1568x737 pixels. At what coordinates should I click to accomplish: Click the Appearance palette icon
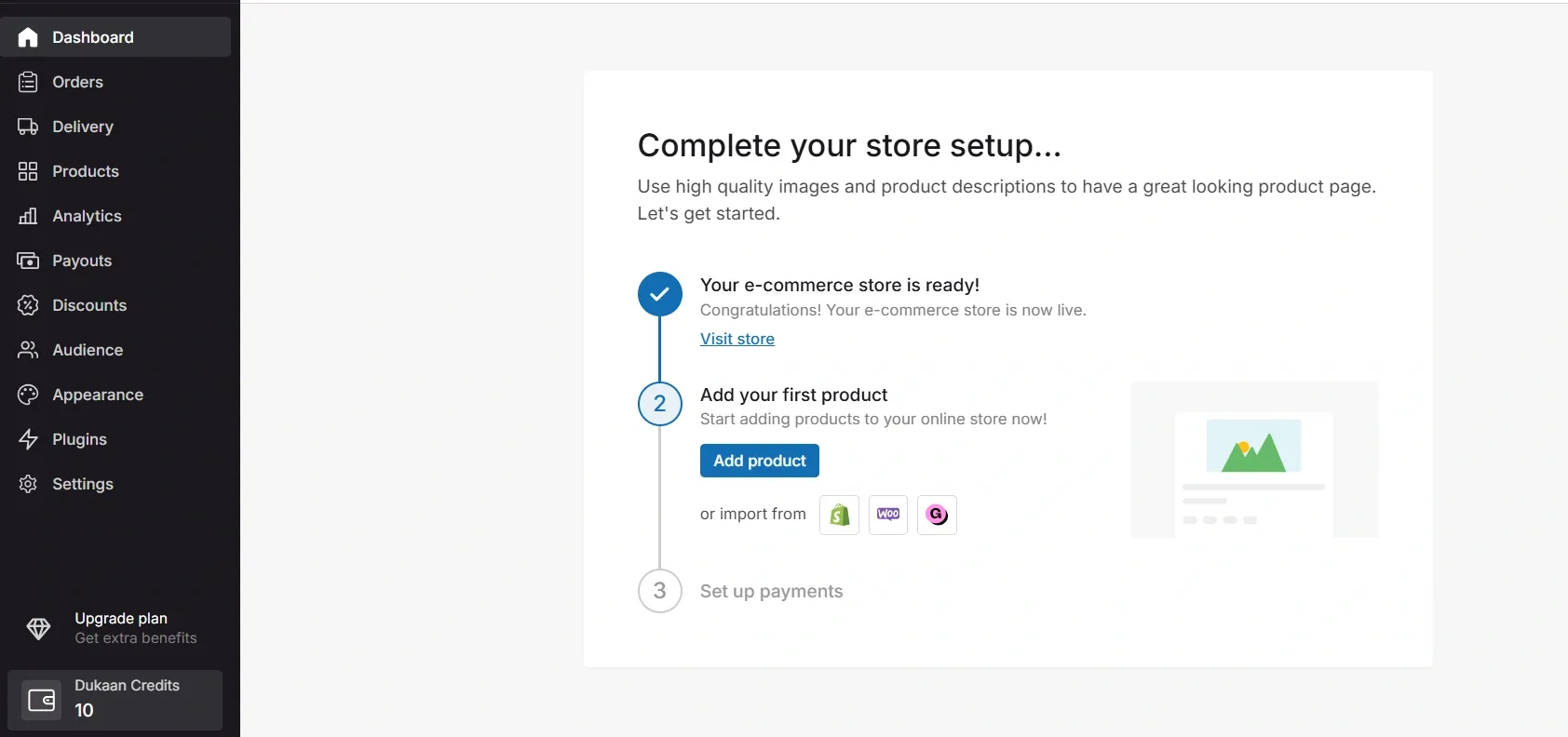point(28,395)
